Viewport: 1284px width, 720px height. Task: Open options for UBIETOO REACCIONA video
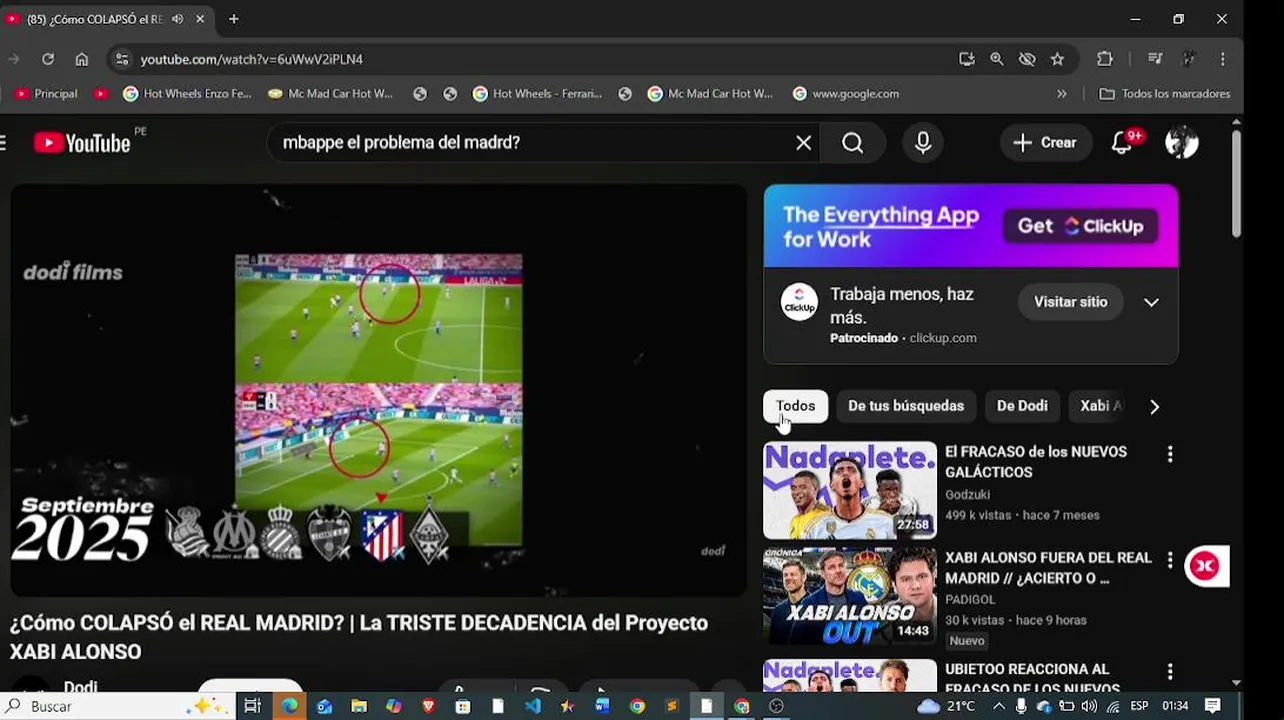point(1170,672)
